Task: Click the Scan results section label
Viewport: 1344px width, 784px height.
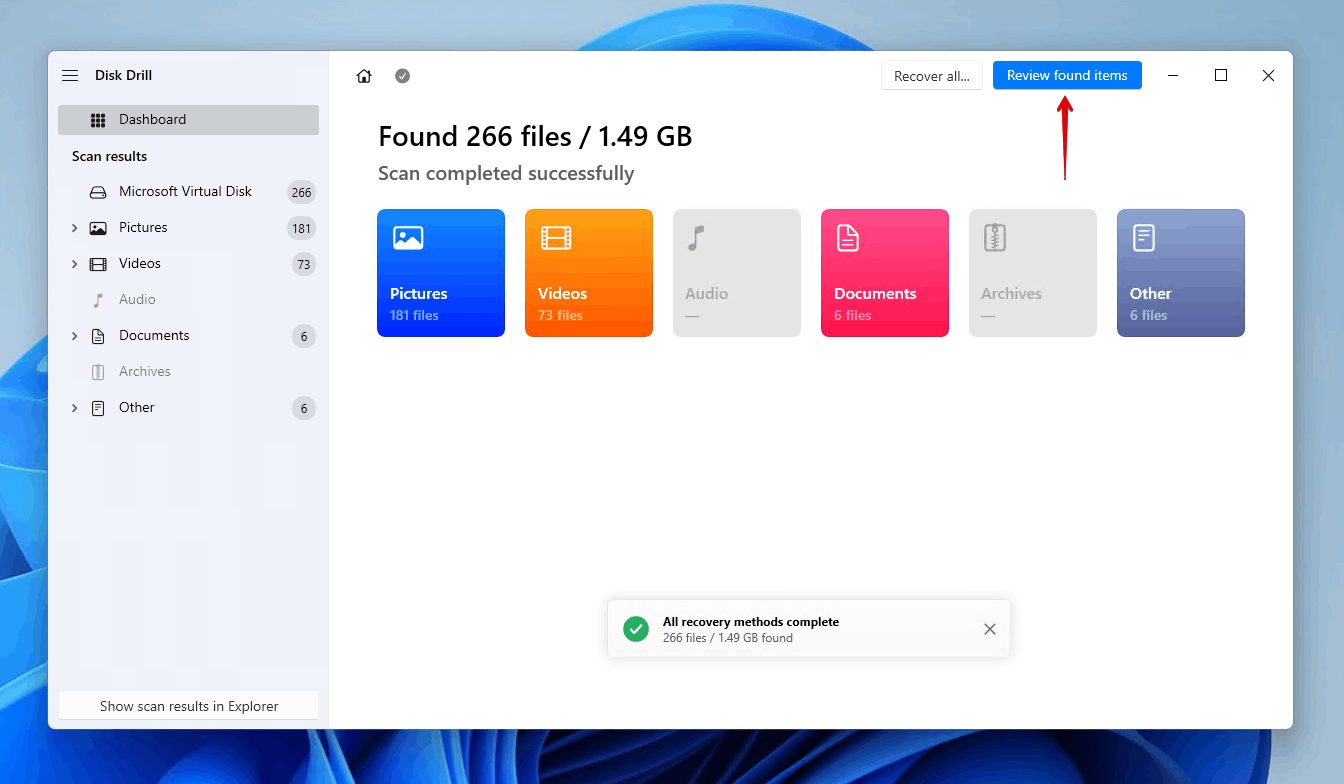Action: [x=109, y=156]
